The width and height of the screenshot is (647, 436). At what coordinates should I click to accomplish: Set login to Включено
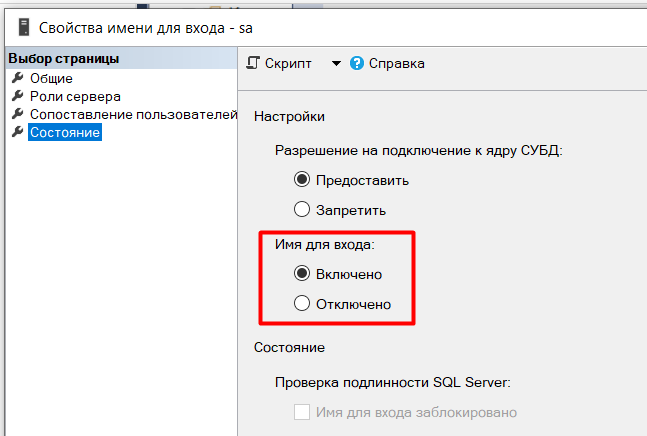point(301,274)
